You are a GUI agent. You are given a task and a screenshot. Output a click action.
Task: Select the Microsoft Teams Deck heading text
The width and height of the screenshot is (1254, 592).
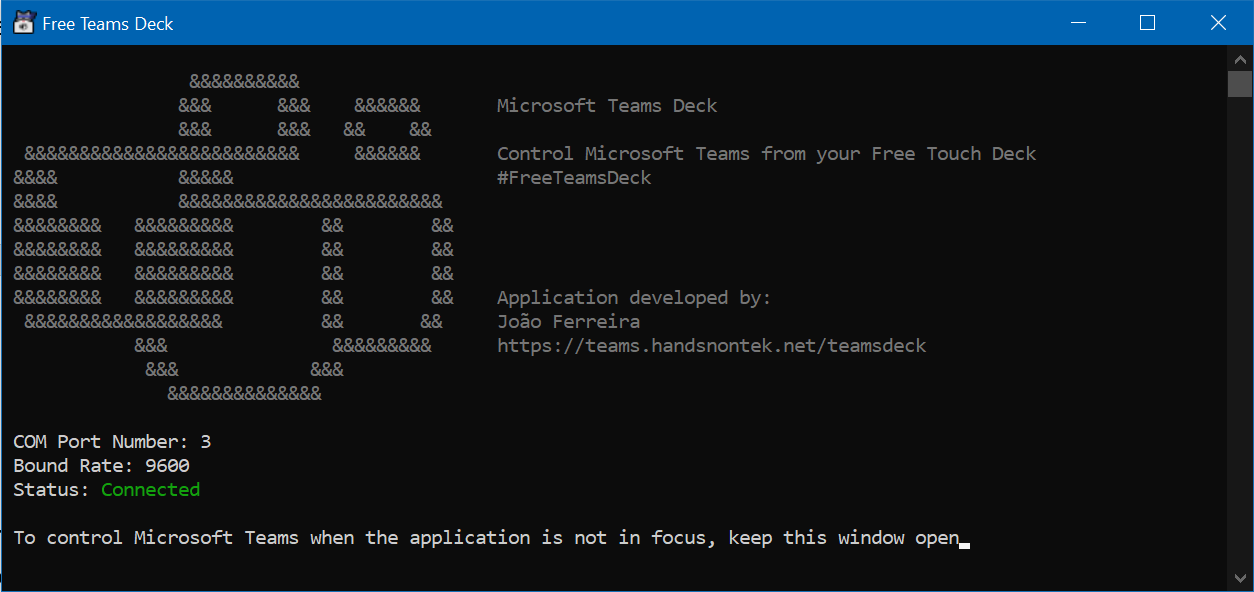tap(607, 105)
